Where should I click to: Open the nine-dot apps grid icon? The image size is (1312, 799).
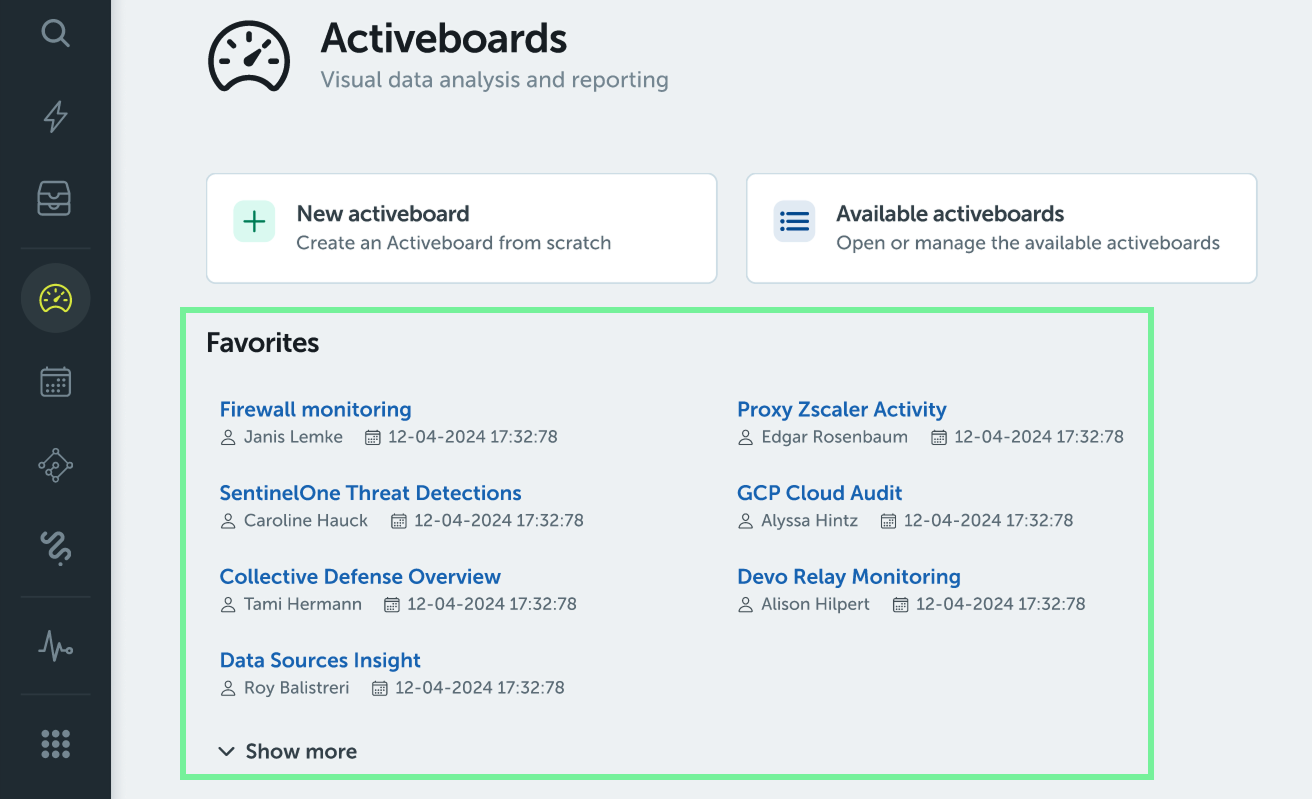55,744
